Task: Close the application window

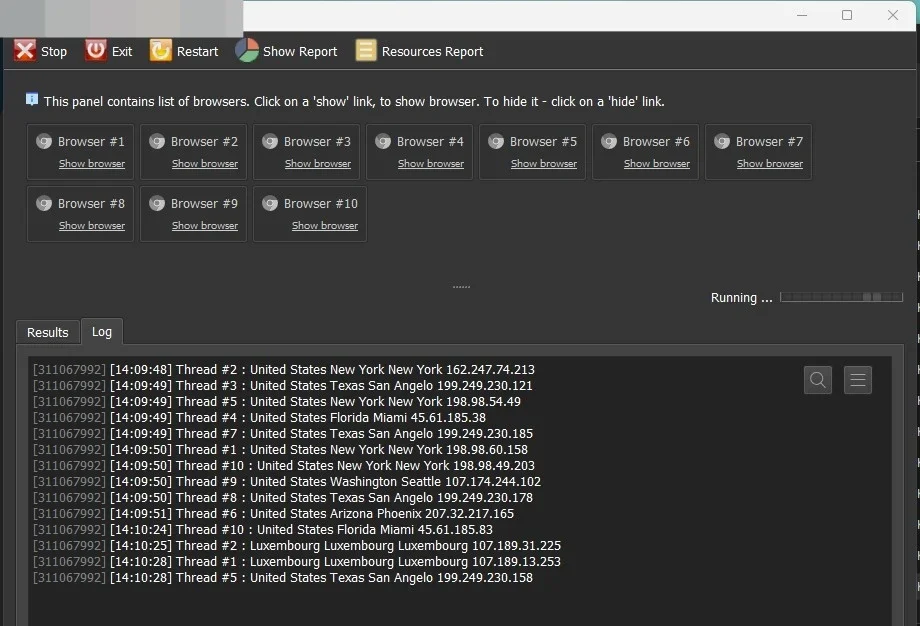Action: tap(892, 15)
